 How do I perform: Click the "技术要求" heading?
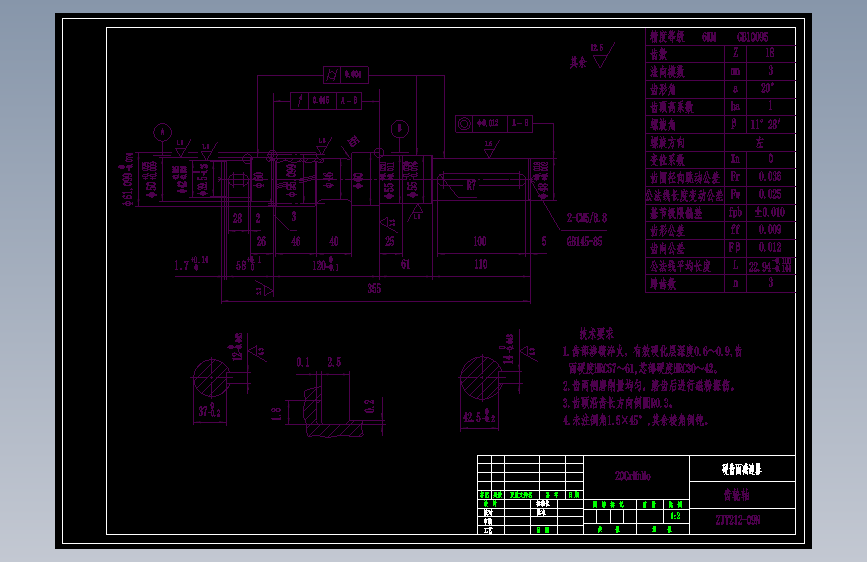tap(597, 334)
